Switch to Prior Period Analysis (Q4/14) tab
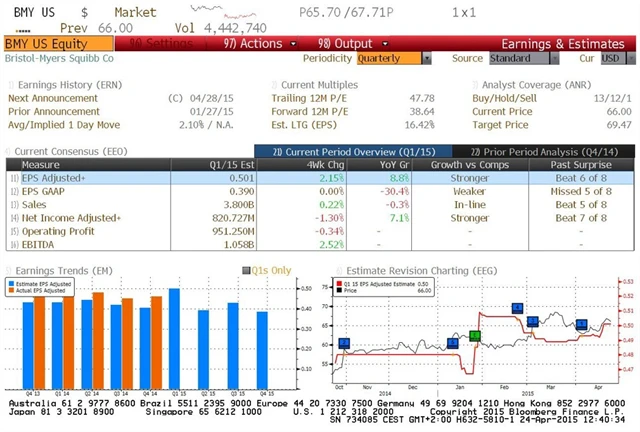The height and width of the screenshot is (432, 640). [x=548, y=150]
